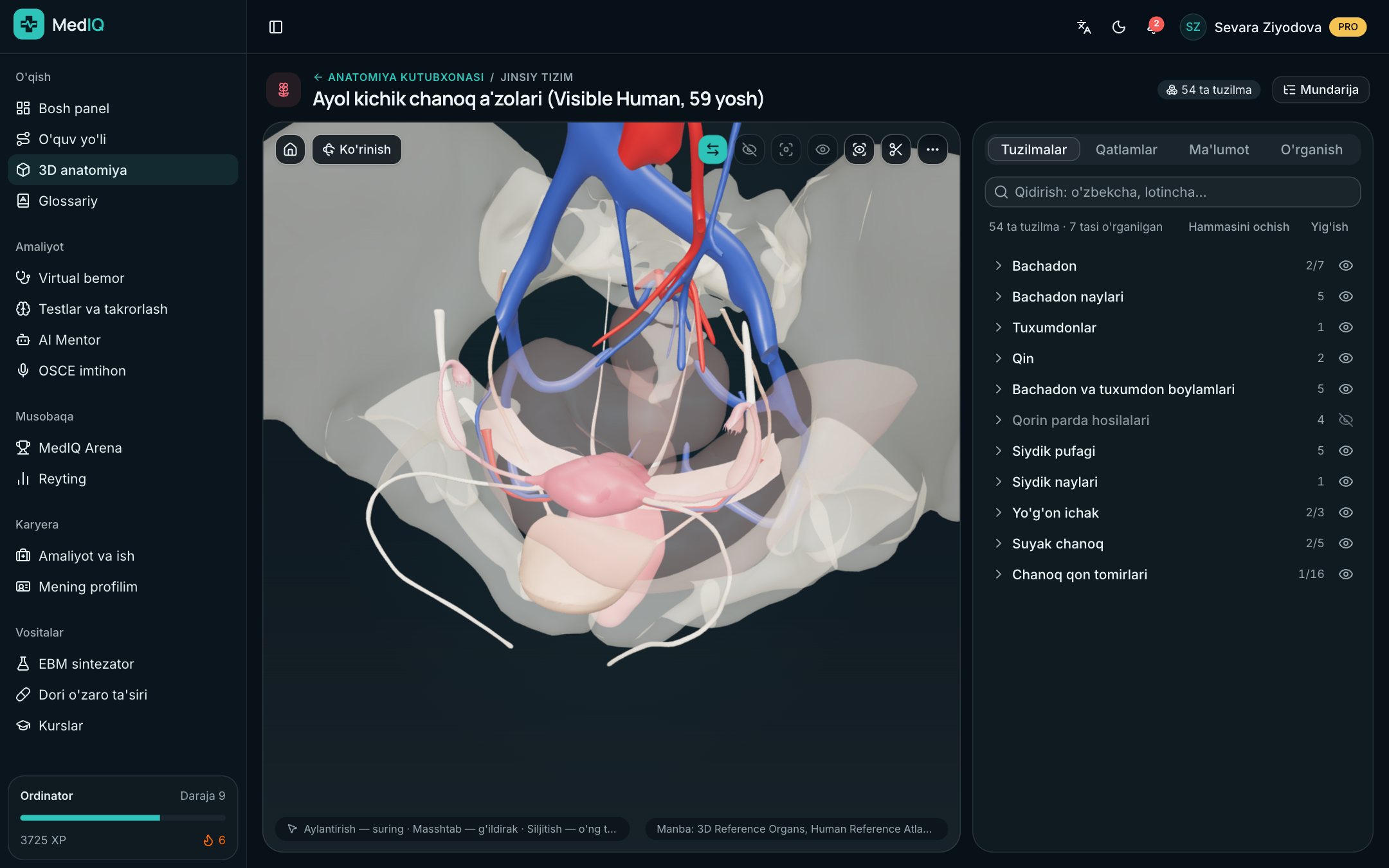Viewport: 1389px width, 868px height.
Task: Click the reproductive system flower icon
Action: (284, 89)
